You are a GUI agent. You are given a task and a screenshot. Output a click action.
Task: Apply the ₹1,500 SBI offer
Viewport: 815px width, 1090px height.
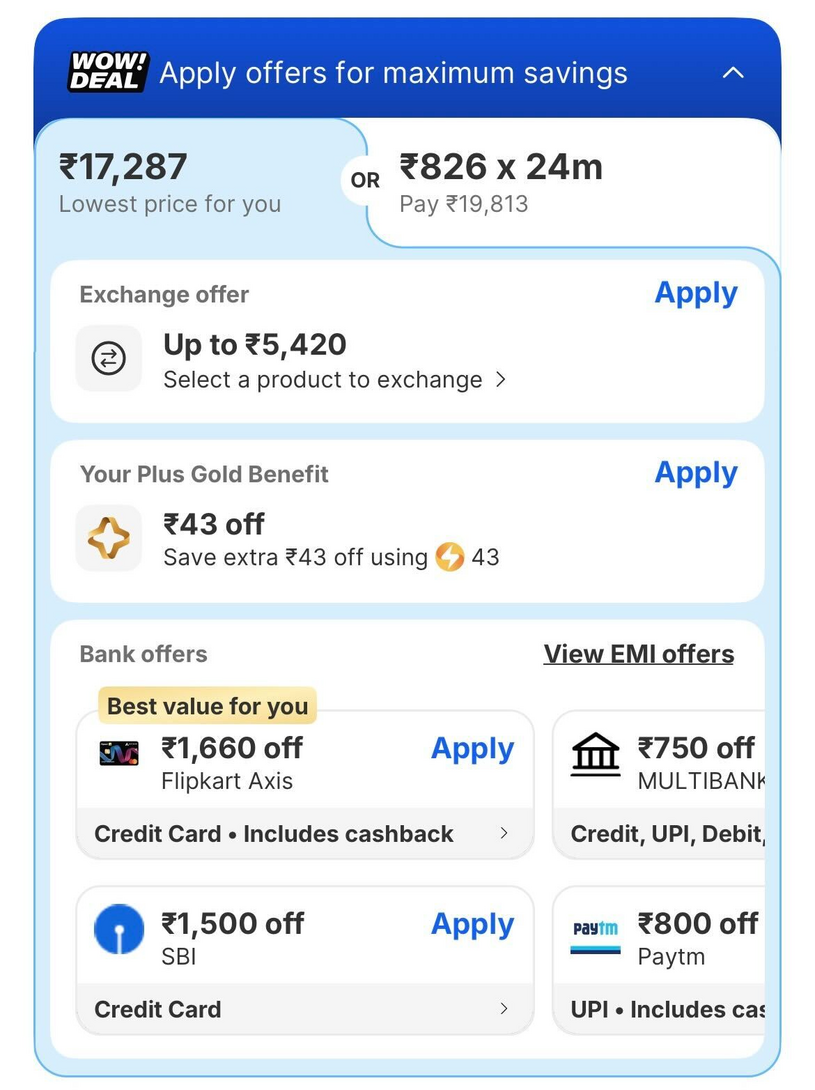click(472, 925)
